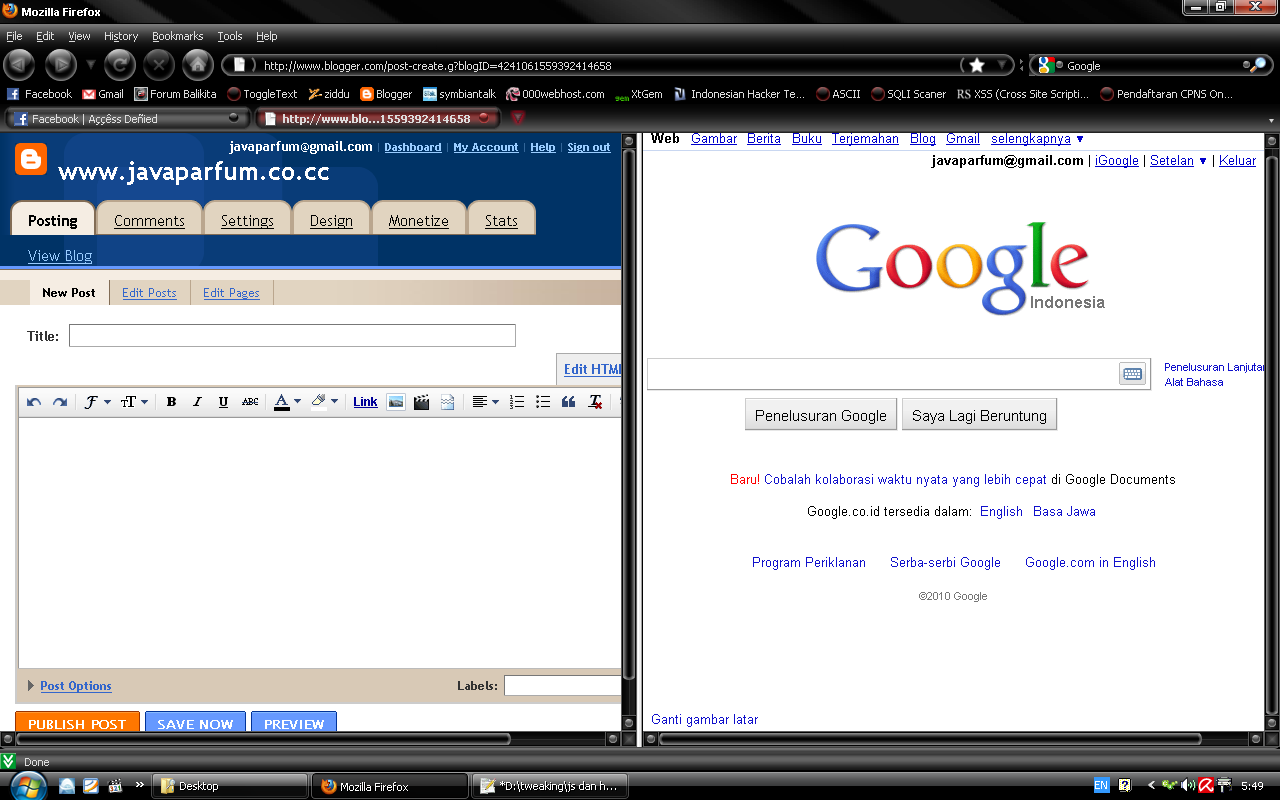The width and height of the screenshot is (1280, 800).
Task: Click Firefox Reload button
Action: tap(119, 65)
